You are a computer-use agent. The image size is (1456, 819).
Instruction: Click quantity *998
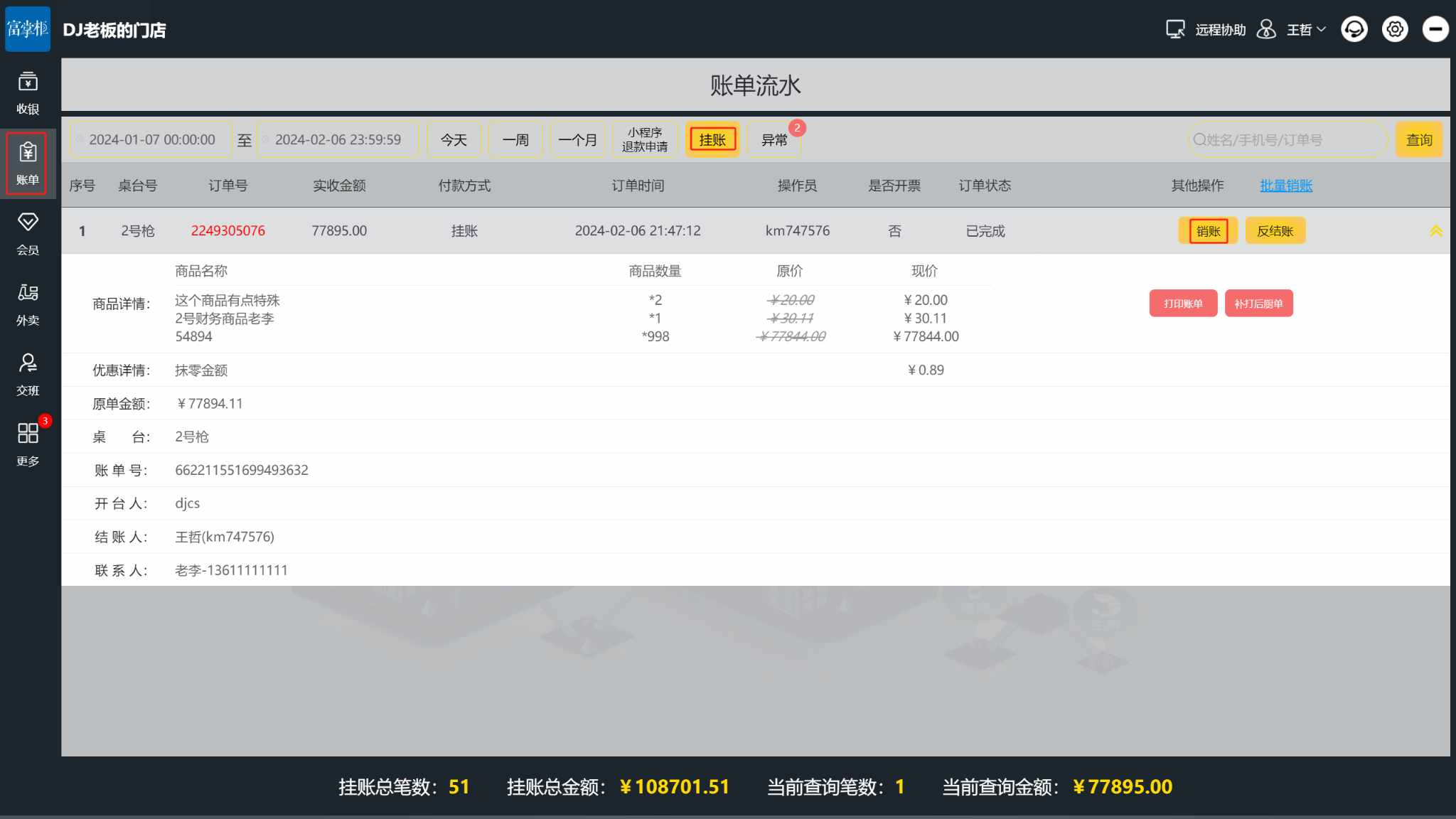click(655, 336)
